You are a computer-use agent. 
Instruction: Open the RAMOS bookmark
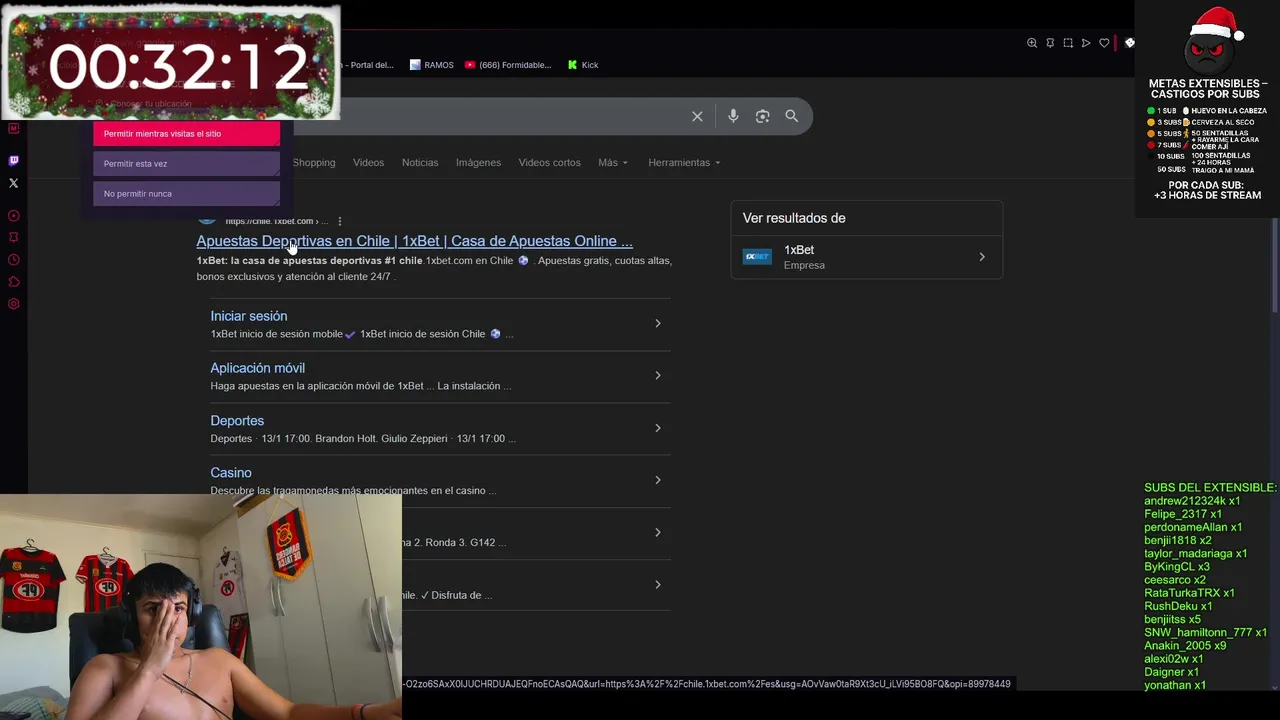[431, 65]
